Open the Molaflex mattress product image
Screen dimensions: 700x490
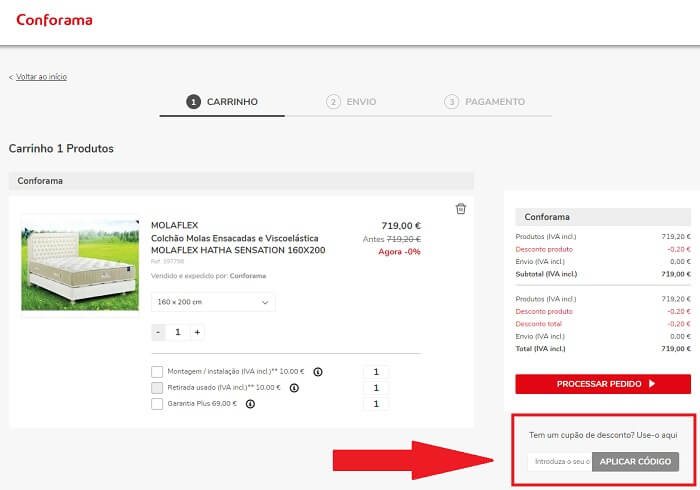[x=80, y=266]
